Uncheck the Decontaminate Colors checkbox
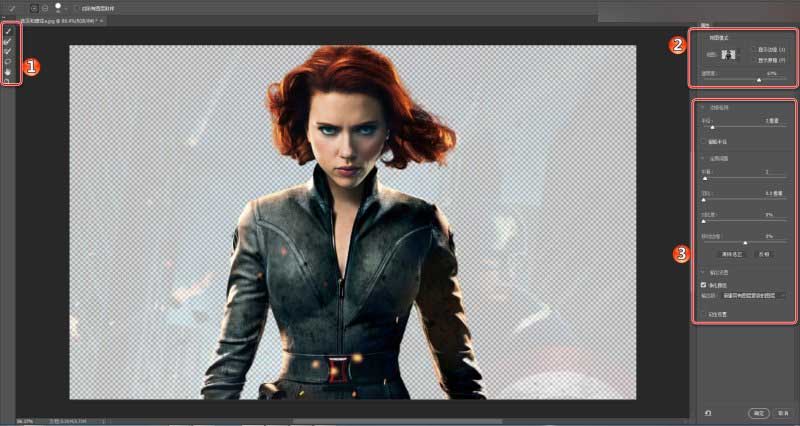This screenshot has height=426, width=800. coord(704,285)
